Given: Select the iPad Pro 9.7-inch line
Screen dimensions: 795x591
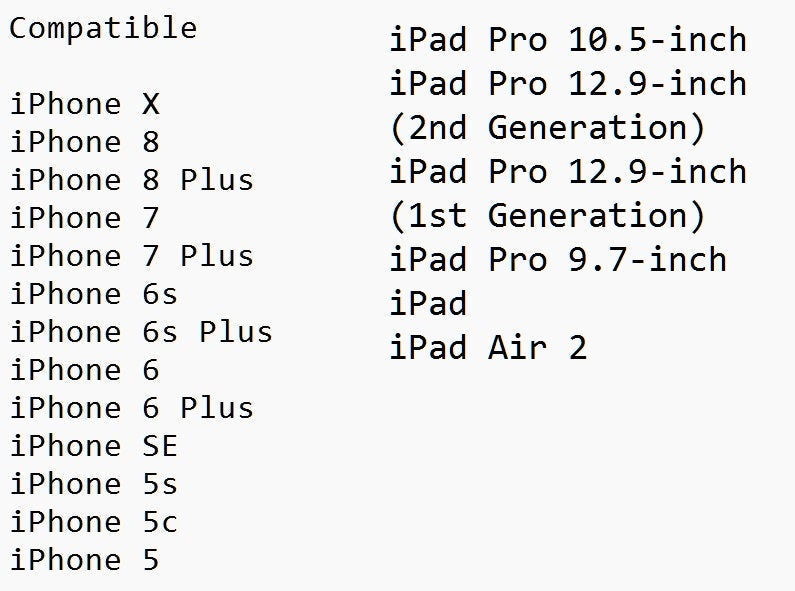Looking at the screenshot, I should [558, 260].
